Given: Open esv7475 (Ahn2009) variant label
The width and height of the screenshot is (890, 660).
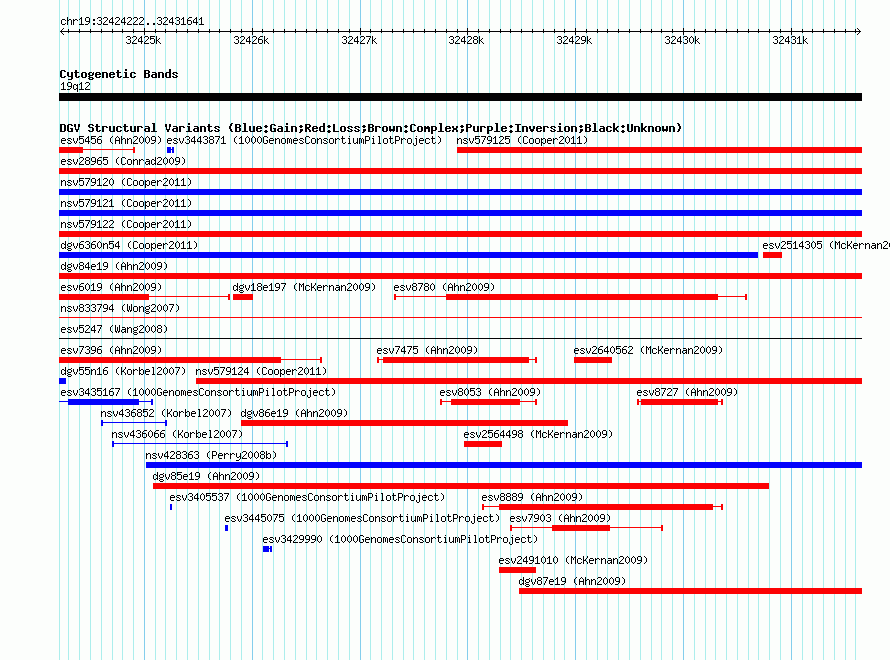Looking at the screenshot, I should pyautogui.click(x=427, y=350).
